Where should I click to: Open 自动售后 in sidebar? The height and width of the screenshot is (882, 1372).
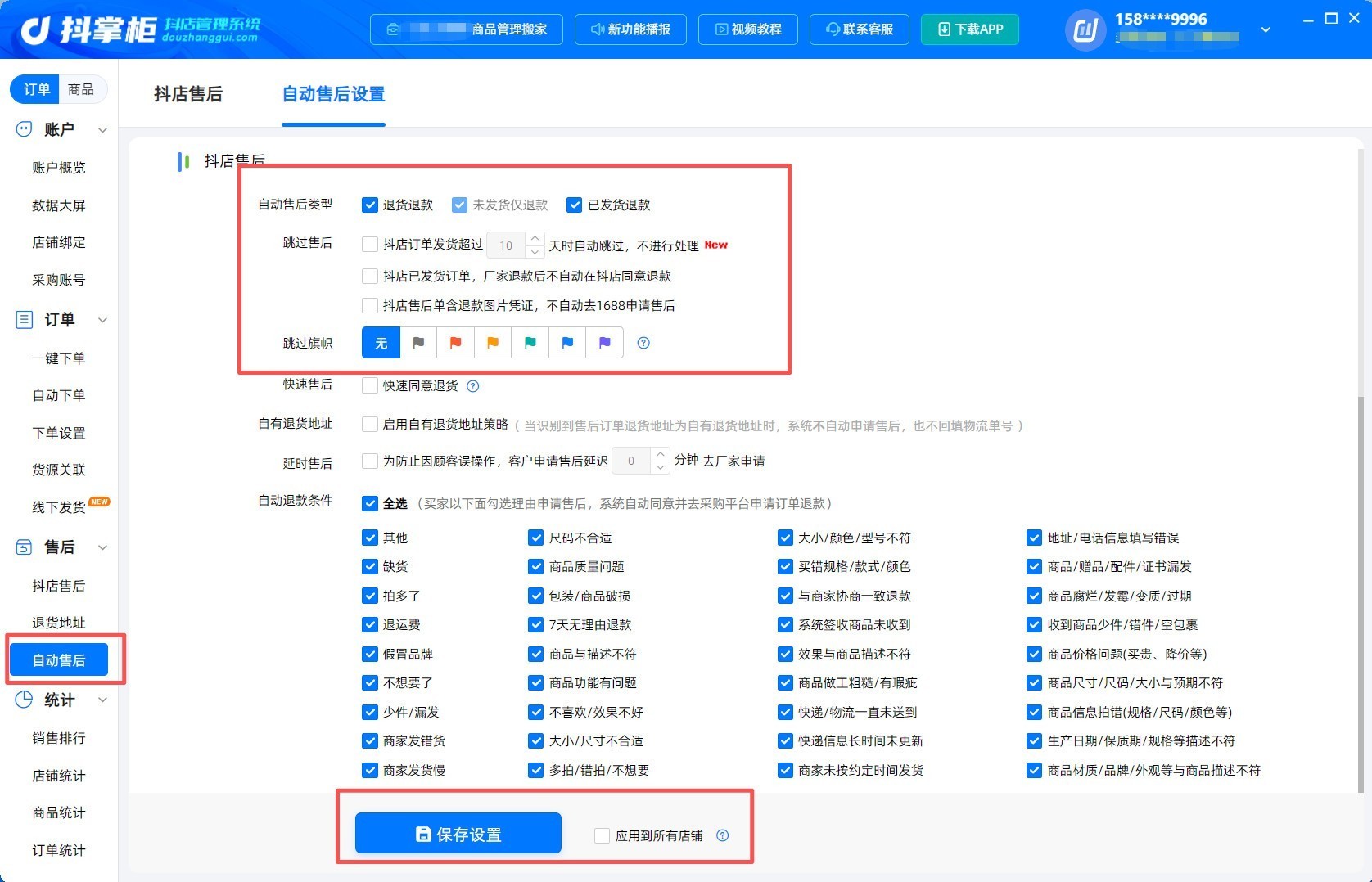click(59, 659)
